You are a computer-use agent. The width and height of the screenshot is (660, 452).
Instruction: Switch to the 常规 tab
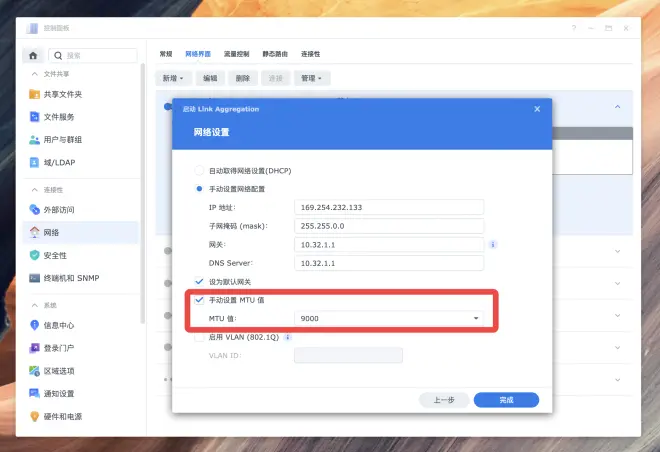(x=166, y=54)
